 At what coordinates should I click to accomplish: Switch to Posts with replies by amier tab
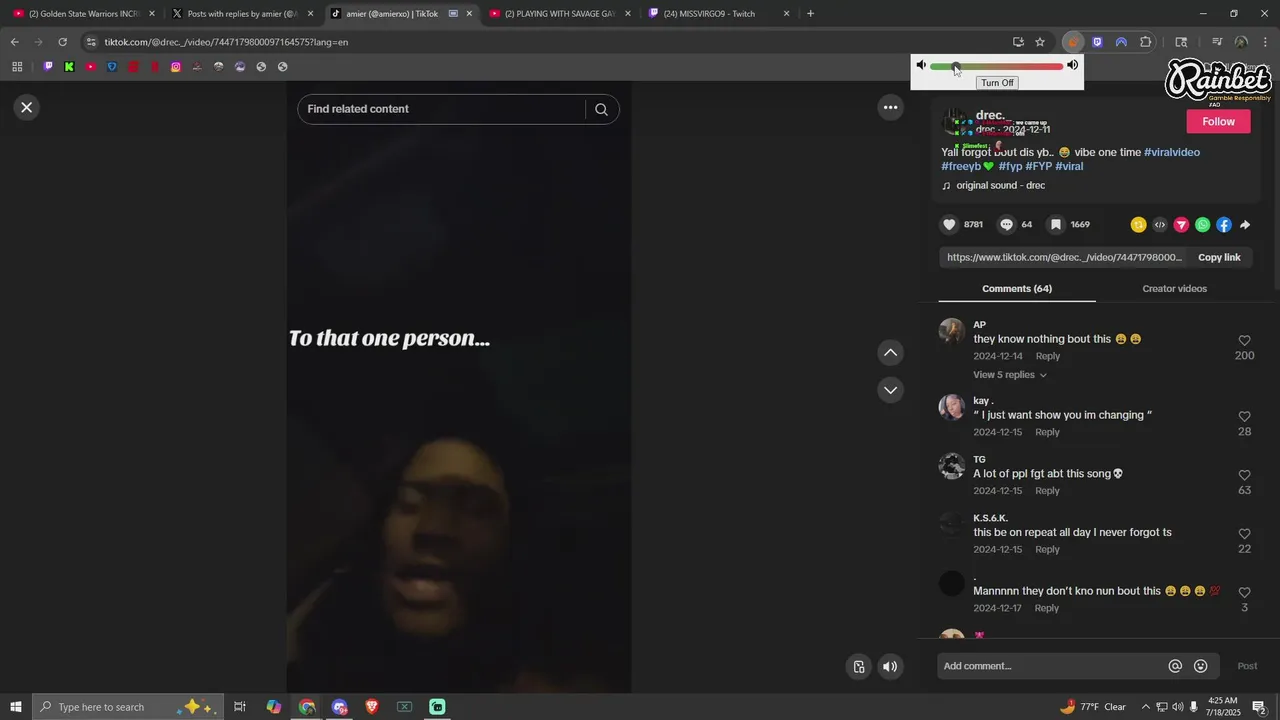[243, 14]
